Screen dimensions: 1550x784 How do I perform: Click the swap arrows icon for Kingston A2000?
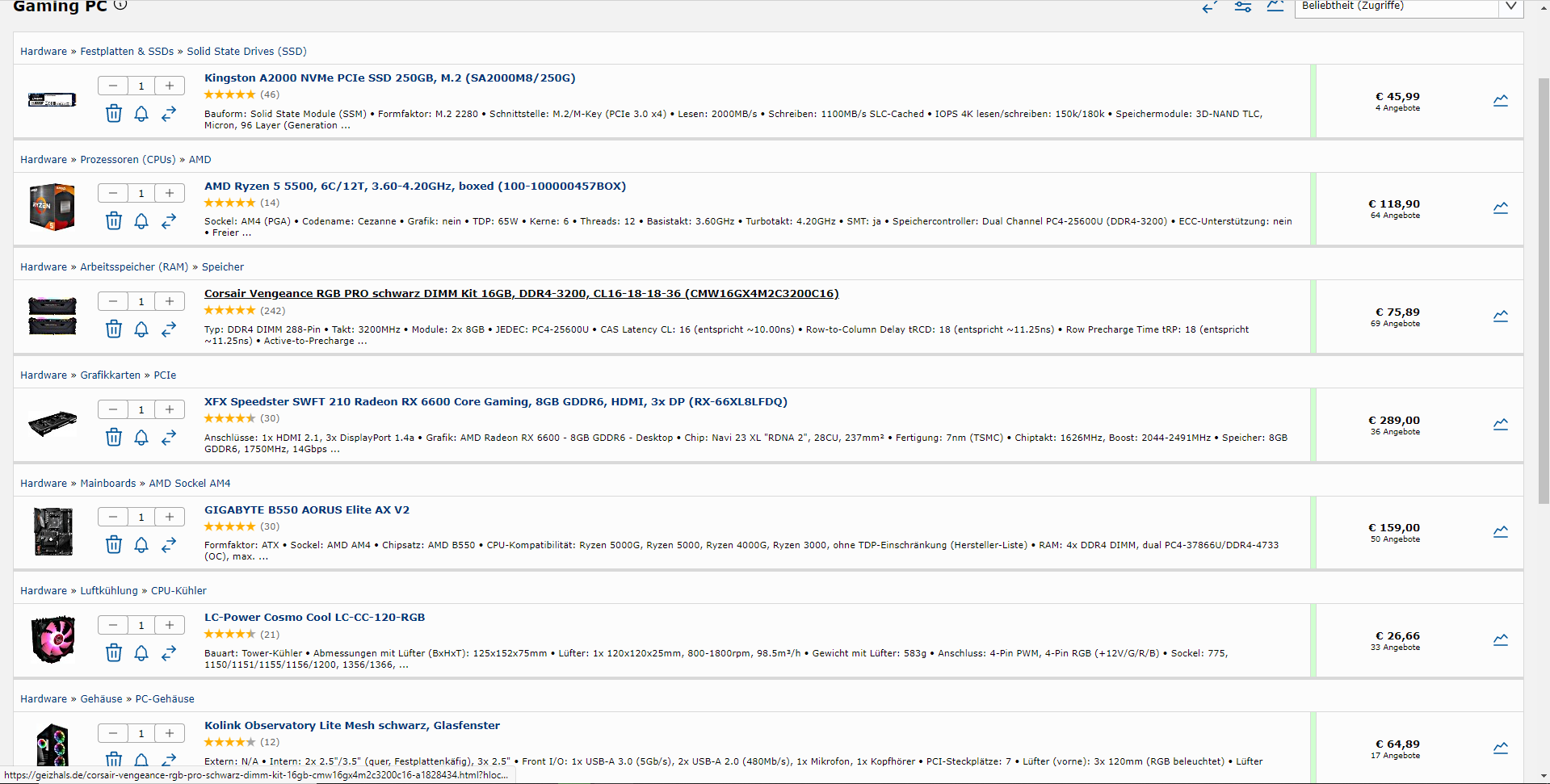(x=169, y=114)
